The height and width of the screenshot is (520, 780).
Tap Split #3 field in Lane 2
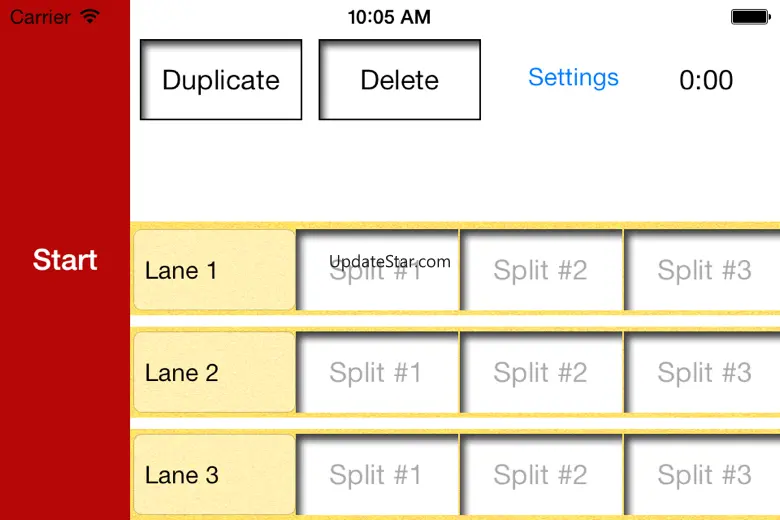point(704,373)
